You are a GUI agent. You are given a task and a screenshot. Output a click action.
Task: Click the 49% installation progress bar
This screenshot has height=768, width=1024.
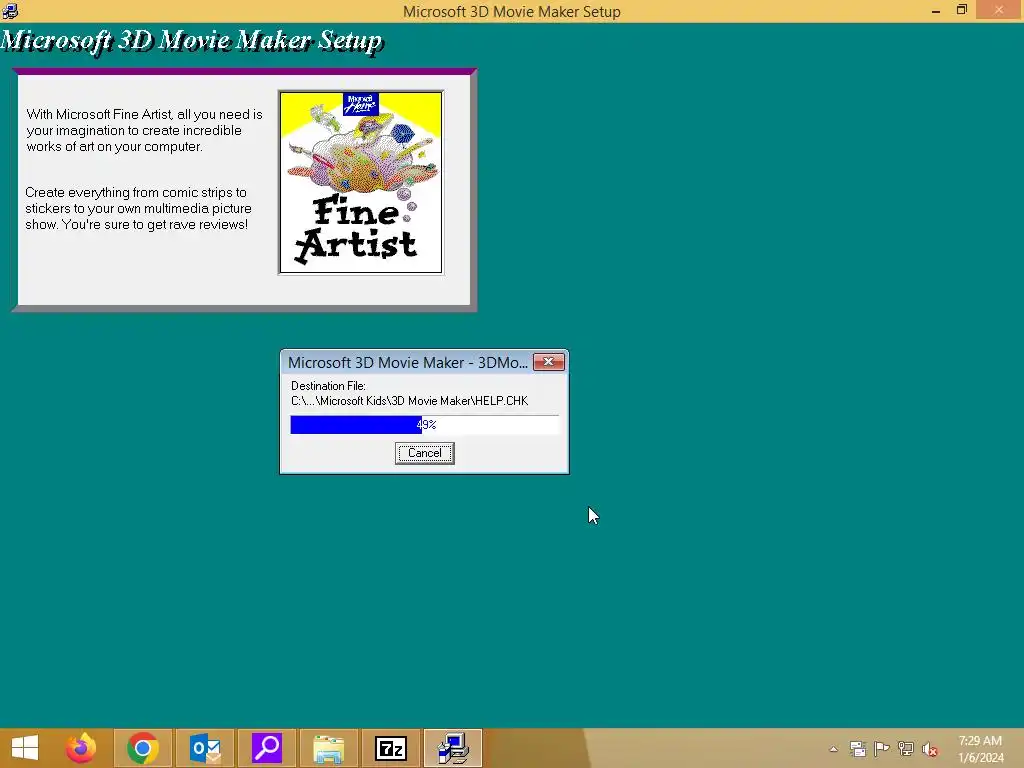click(424, 424)
